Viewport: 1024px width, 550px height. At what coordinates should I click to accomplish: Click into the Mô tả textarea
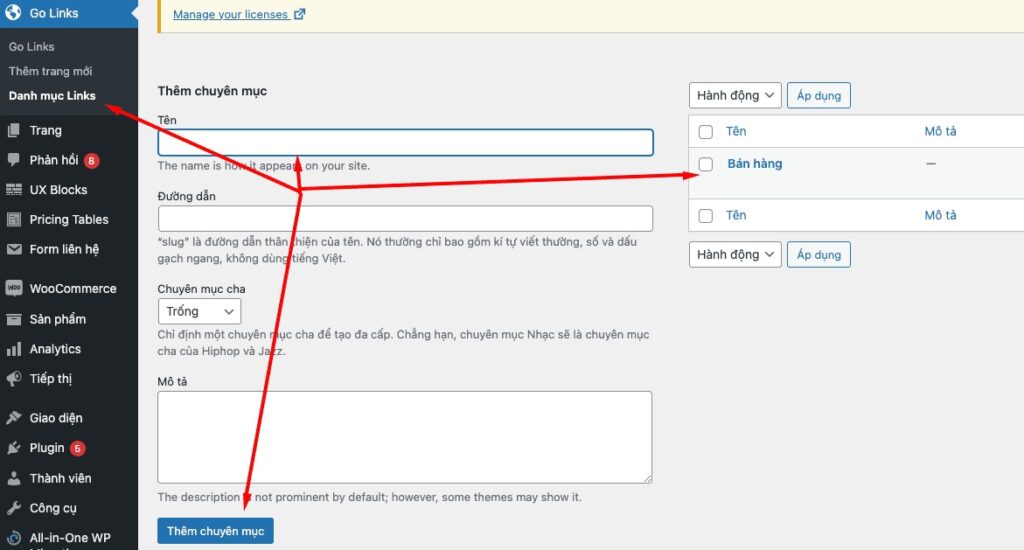coord(405,437)
